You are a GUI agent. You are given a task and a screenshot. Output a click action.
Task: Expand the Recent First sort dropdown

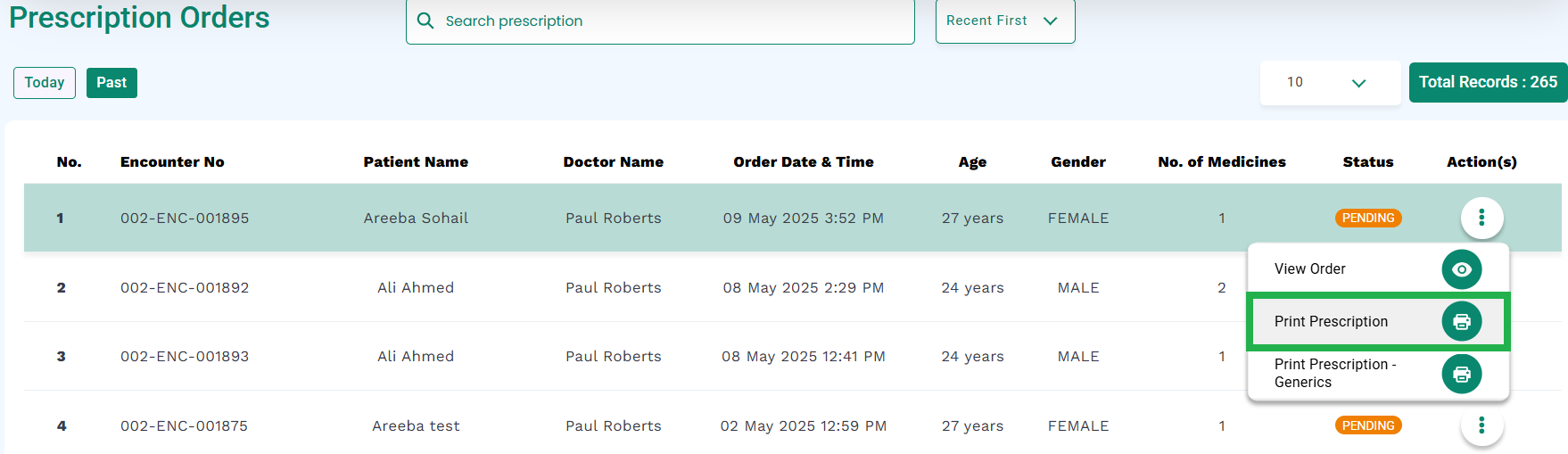point(1005,21)
